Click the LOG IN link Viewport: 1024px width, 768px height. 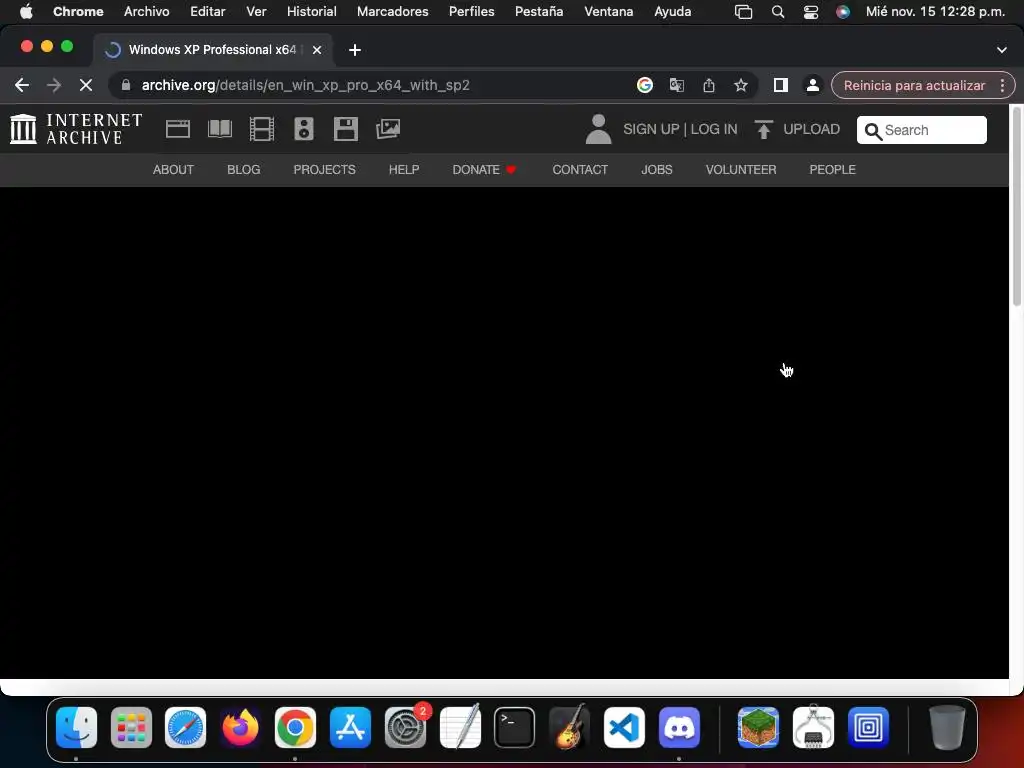pos(714,129)
